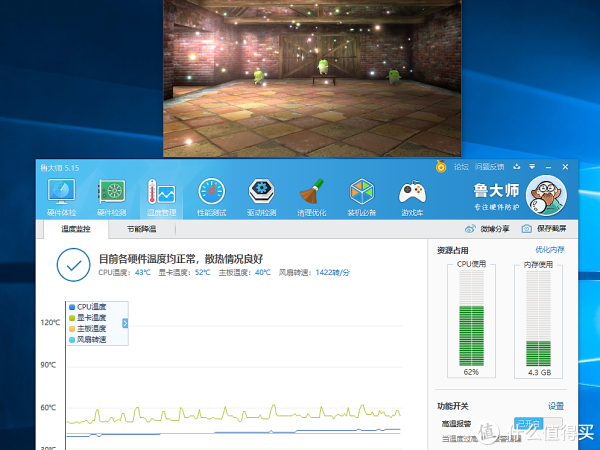This screenshot has height=450, width=600.
Task: Open the title bar dropdown menu arrow
Action: [532, 166]
